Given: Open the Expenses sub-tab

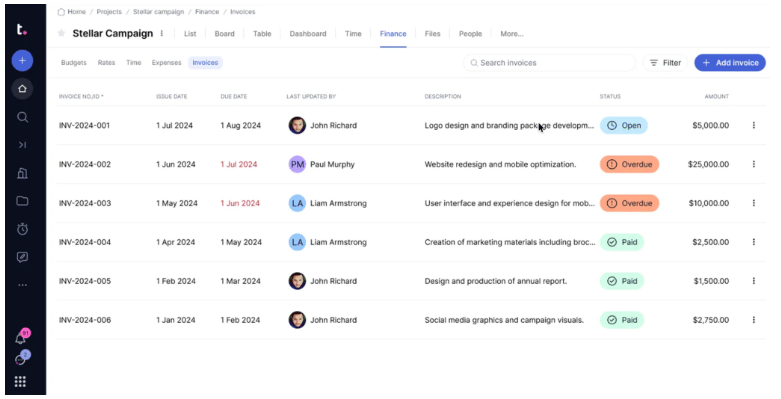Looking at the screenshot, I should 166,63.
